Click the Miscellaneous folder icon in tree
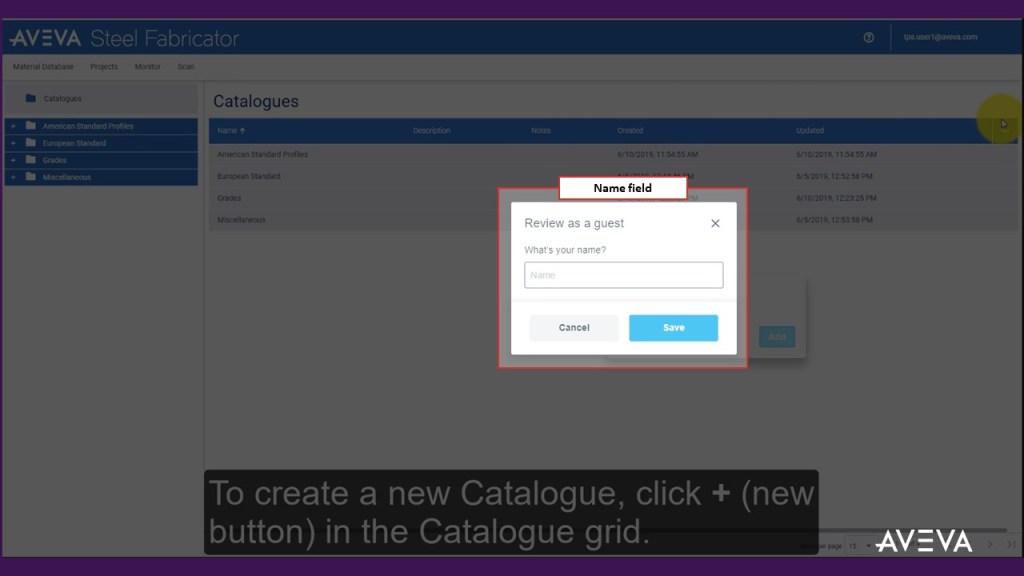Image resolution: width=1024 pixels, height=576 pixels. [x=31, y=177]
